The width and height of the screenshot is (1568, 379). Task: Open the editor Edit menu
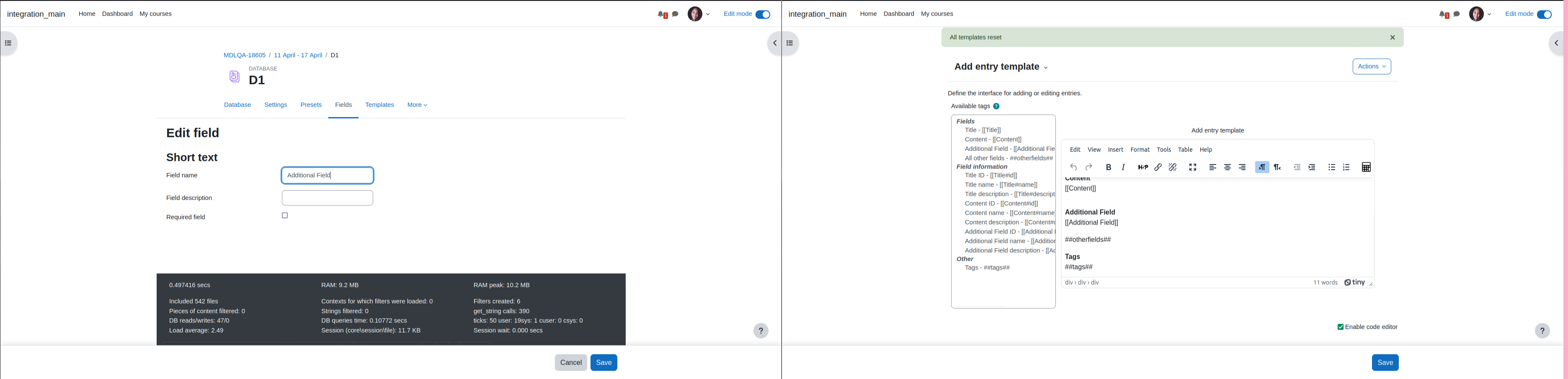pos(1075,150)
